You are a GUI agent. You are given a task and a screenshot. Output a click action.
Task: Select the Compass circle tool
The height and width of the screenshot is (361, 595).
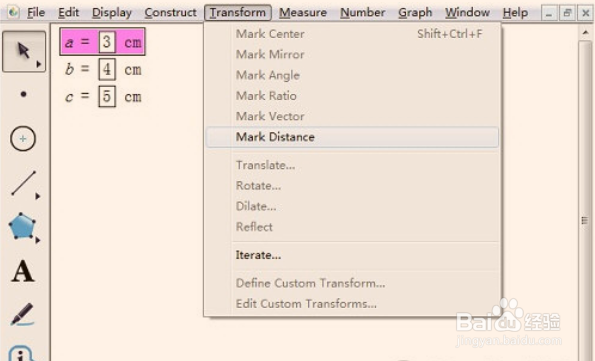click(x=23, y=139)
